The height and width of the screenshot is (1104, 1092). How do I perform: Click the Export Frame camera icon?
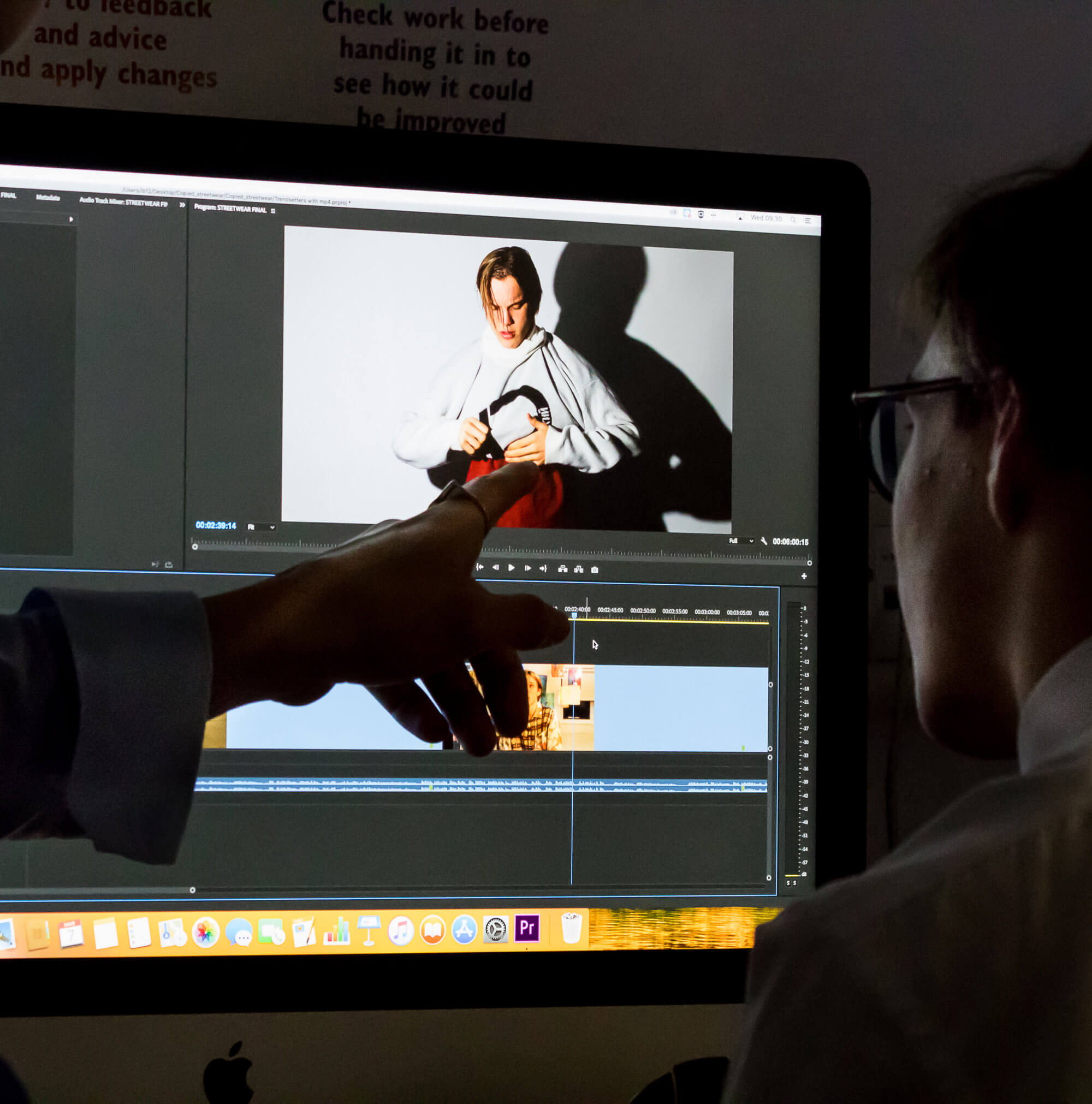point(595,569)
